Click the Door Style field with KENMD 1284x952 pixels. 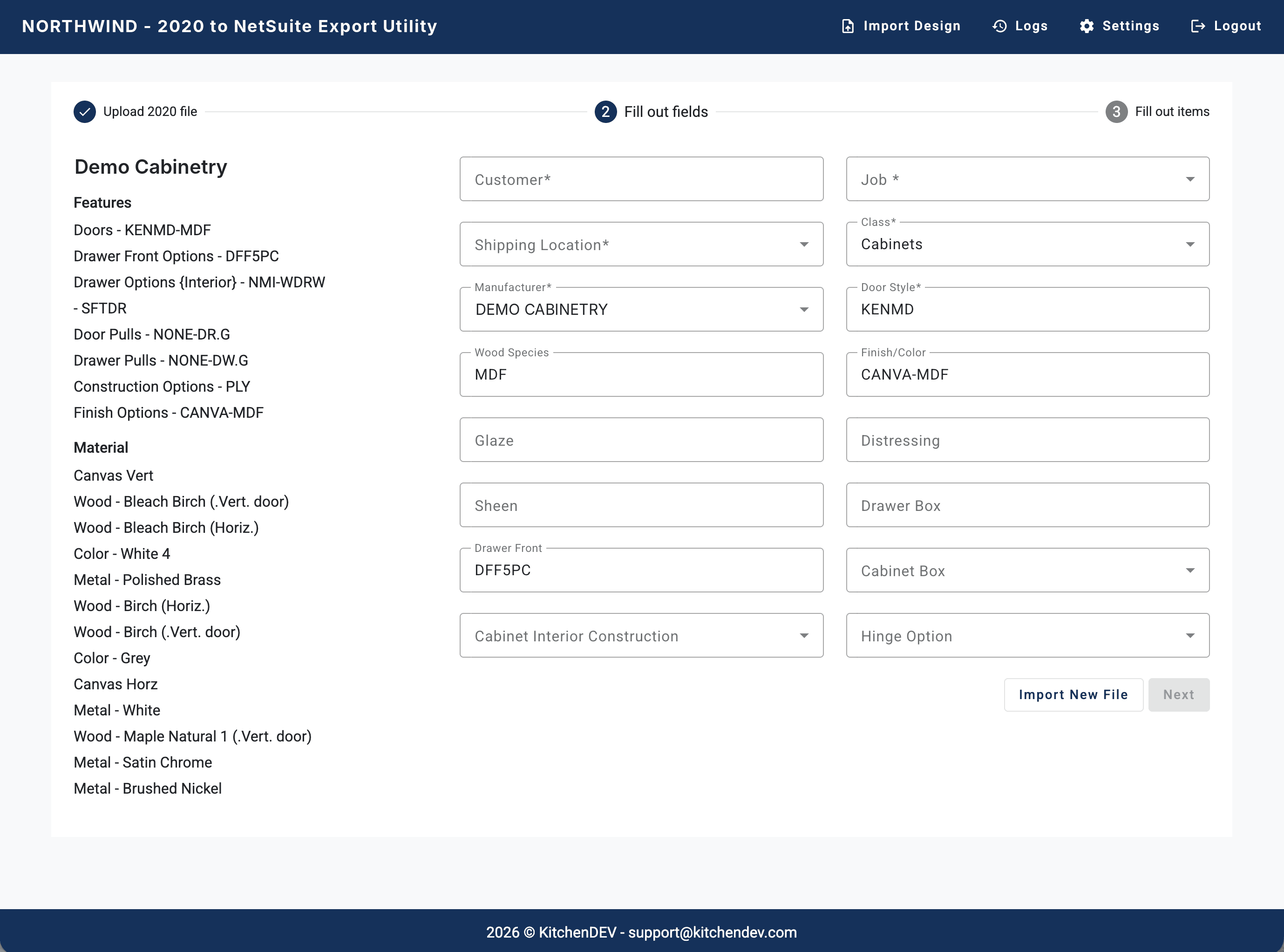(x=1027, y=309)
